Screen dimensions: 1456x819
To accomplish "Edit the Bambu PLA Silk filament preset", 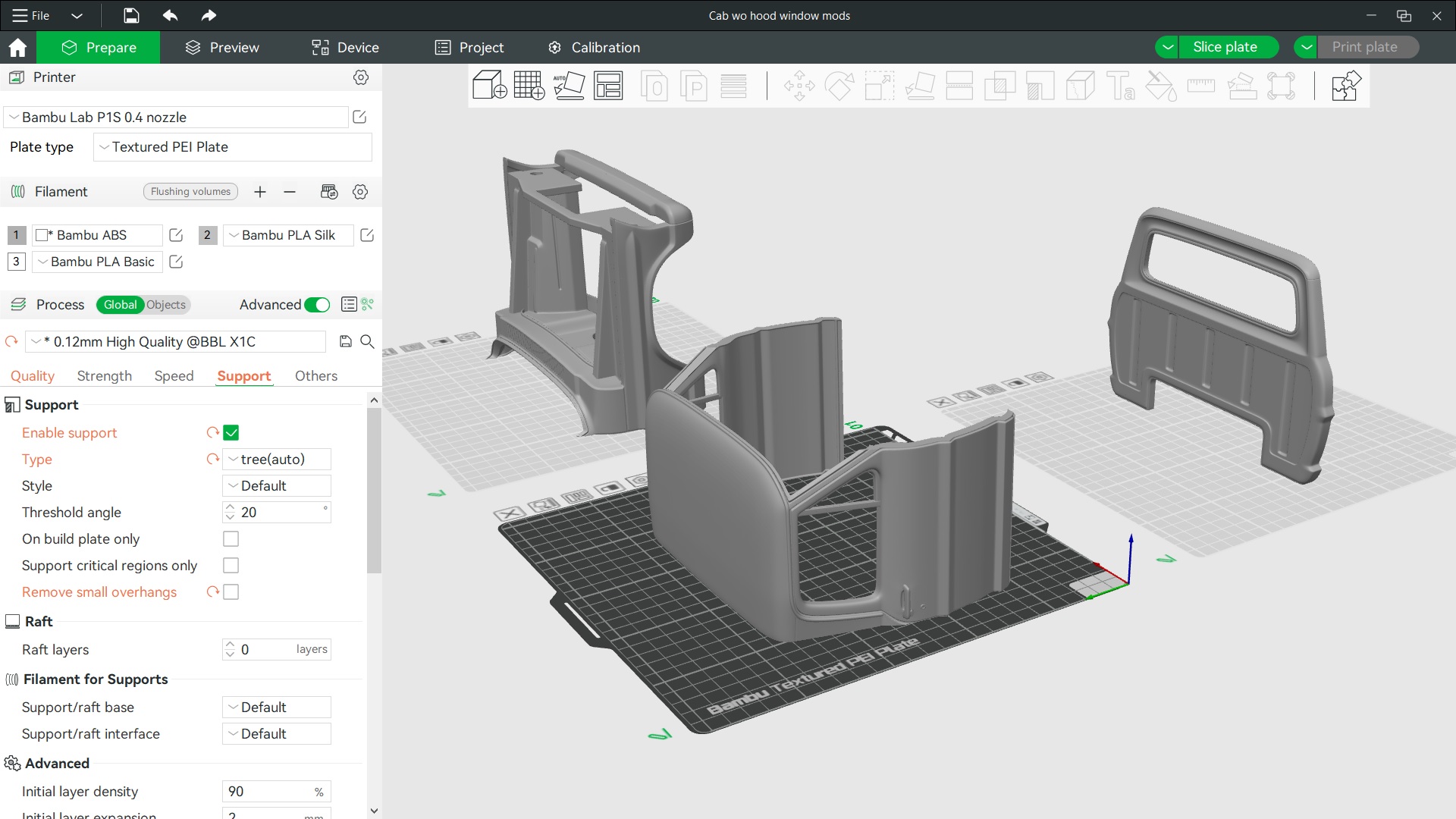I will click(367, 235).
